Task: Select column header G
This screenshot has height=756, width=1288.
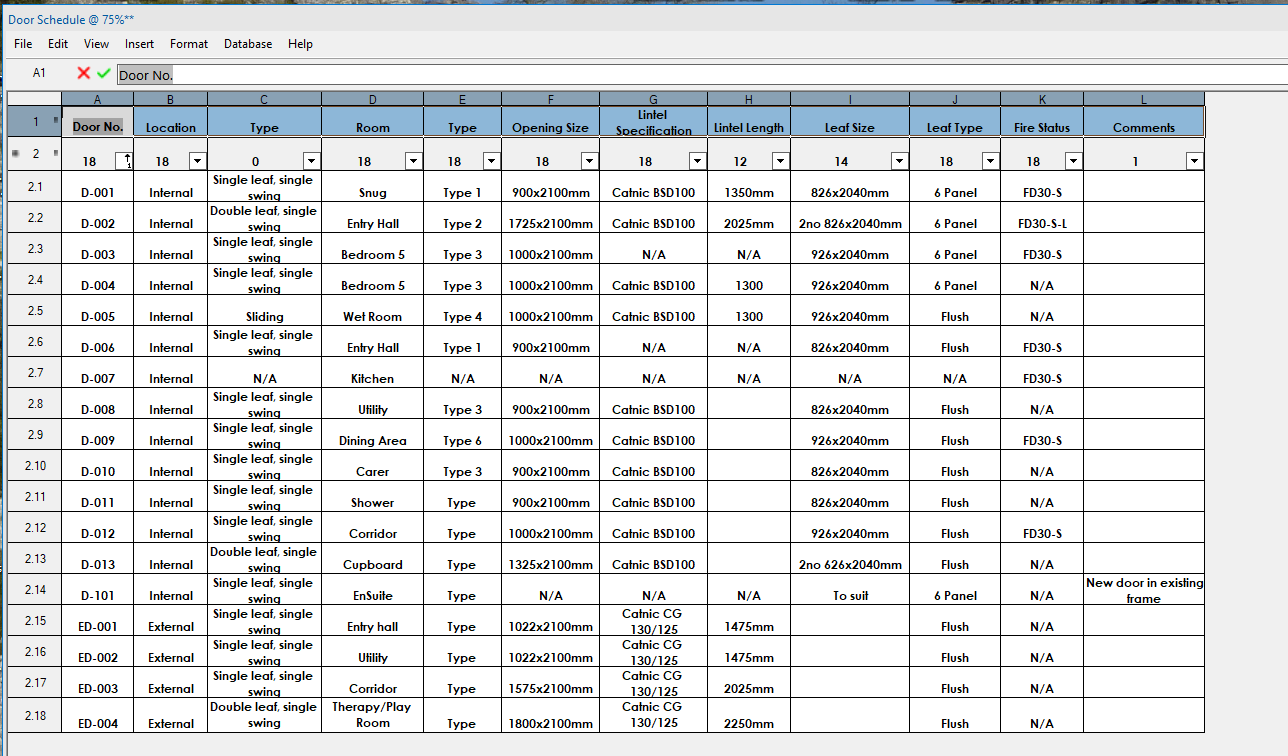Action: tap(653, 99)
